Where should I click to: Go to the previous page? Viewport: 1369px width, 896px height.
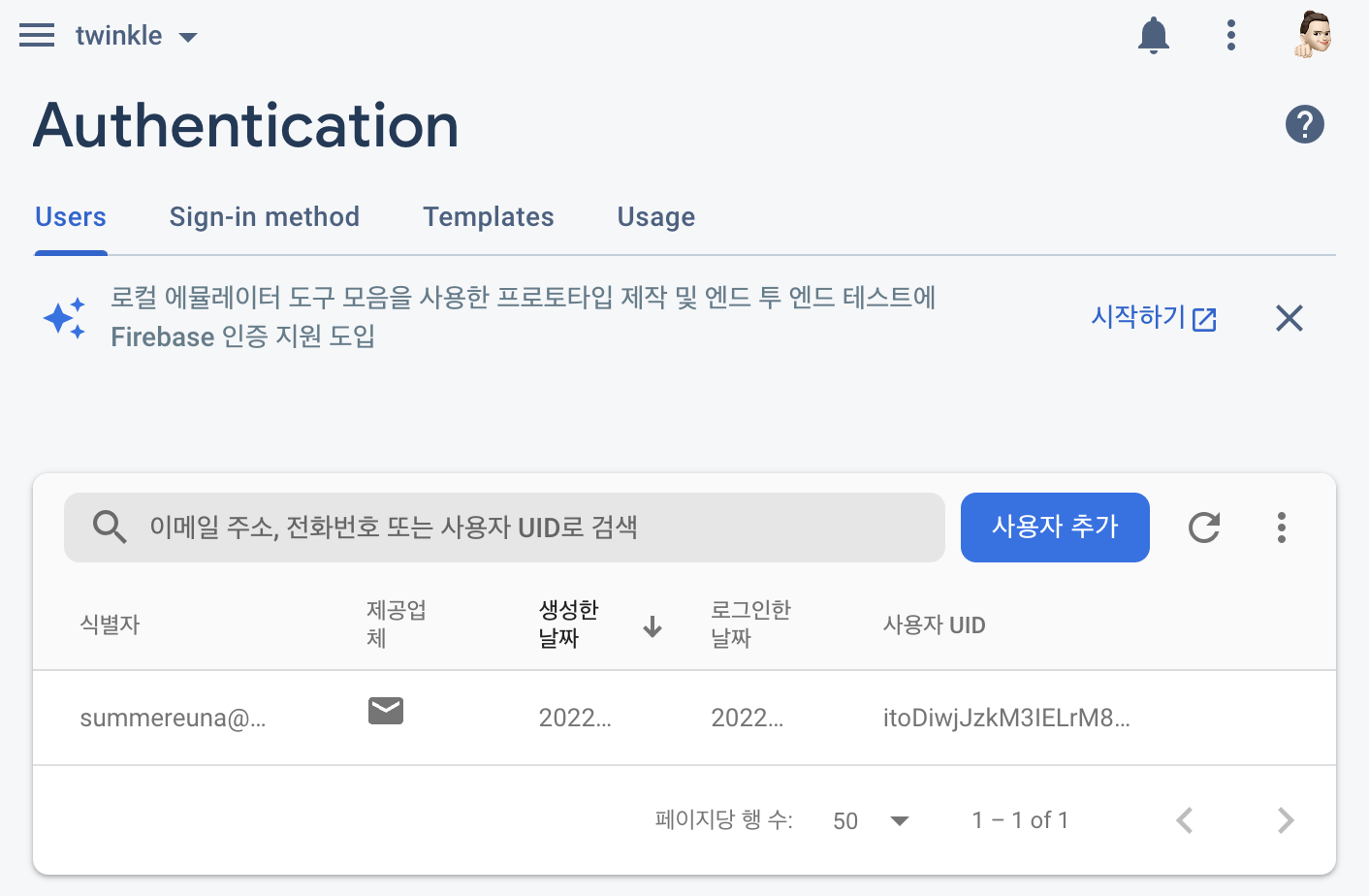pyautogui.click(x=1185, y=820)
